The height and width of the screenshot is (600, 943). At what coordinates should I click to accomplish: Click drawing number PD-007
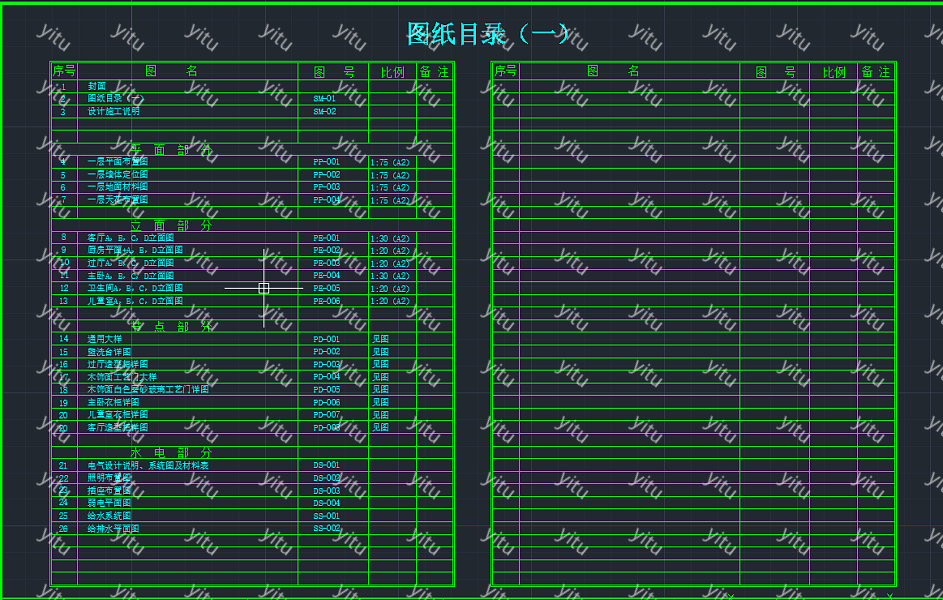tap(326, 415)
